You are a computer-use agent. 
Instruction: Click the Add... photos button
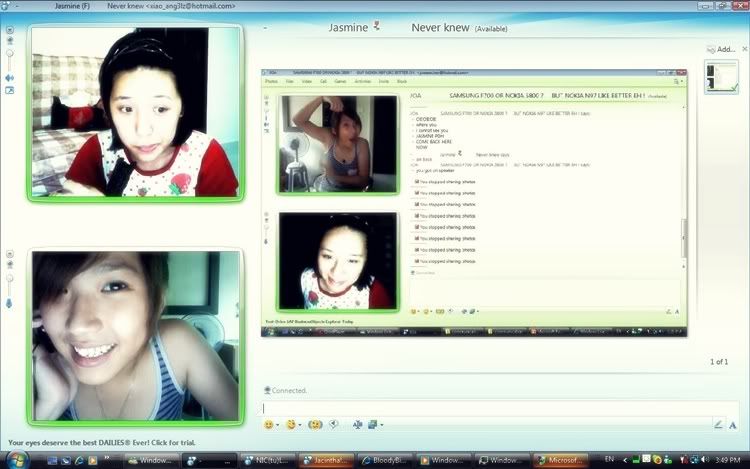tap(721, 49)
